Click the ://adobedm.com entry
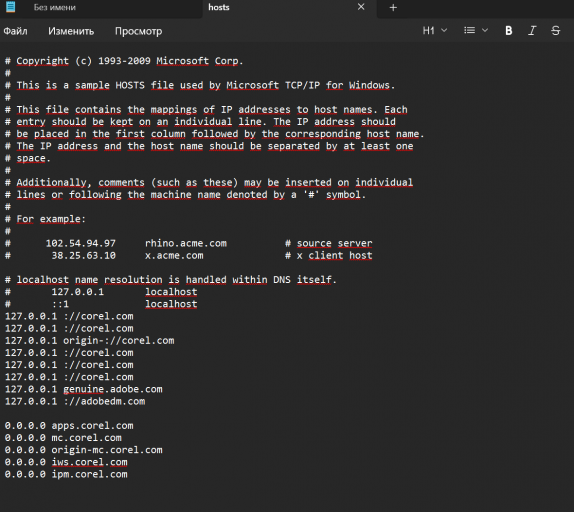The image size is (574, 512). 104,401
